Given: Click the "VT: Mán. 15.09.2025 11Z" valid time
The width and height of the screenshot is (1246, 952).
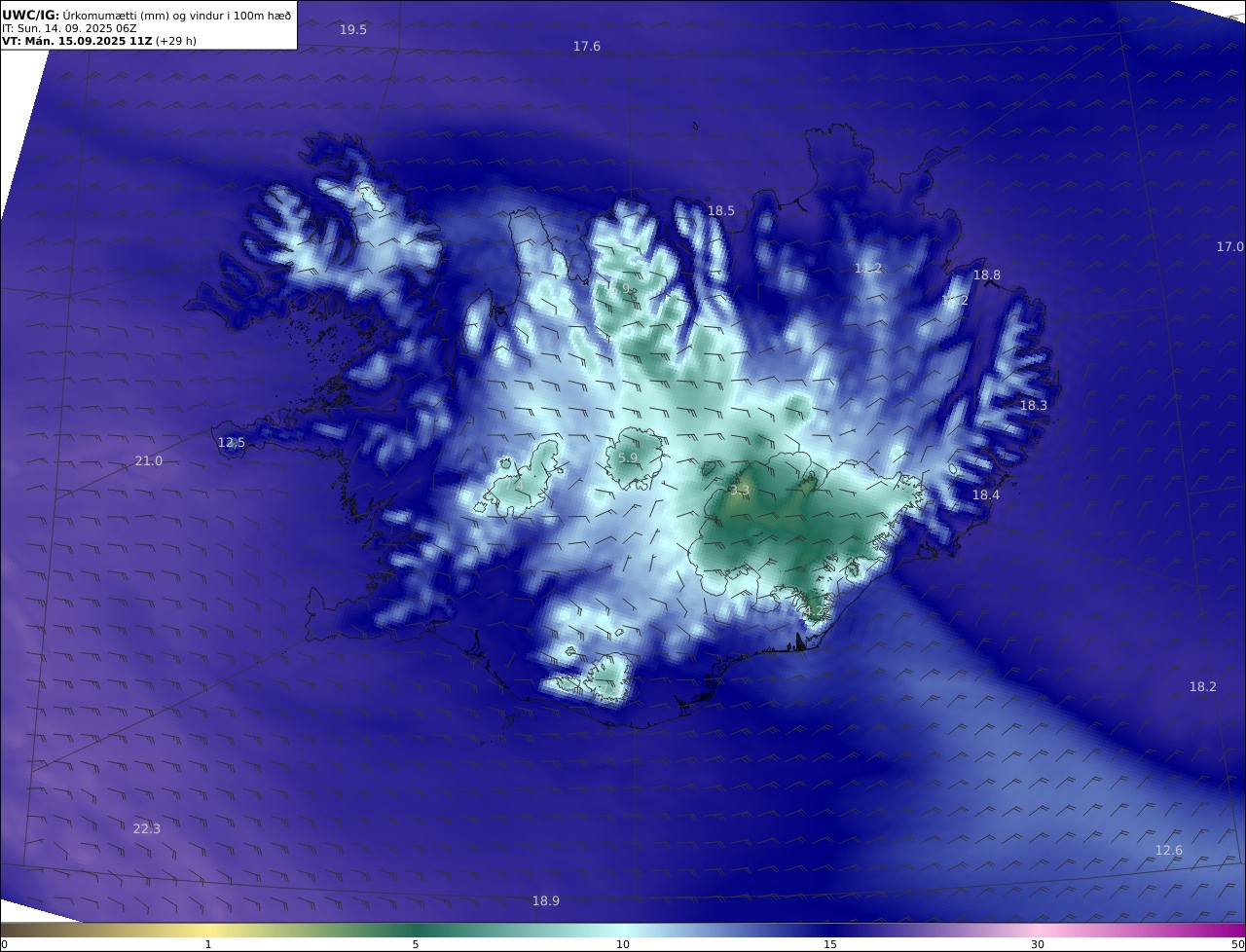Looking at the screenshot, I should (77, 41).
